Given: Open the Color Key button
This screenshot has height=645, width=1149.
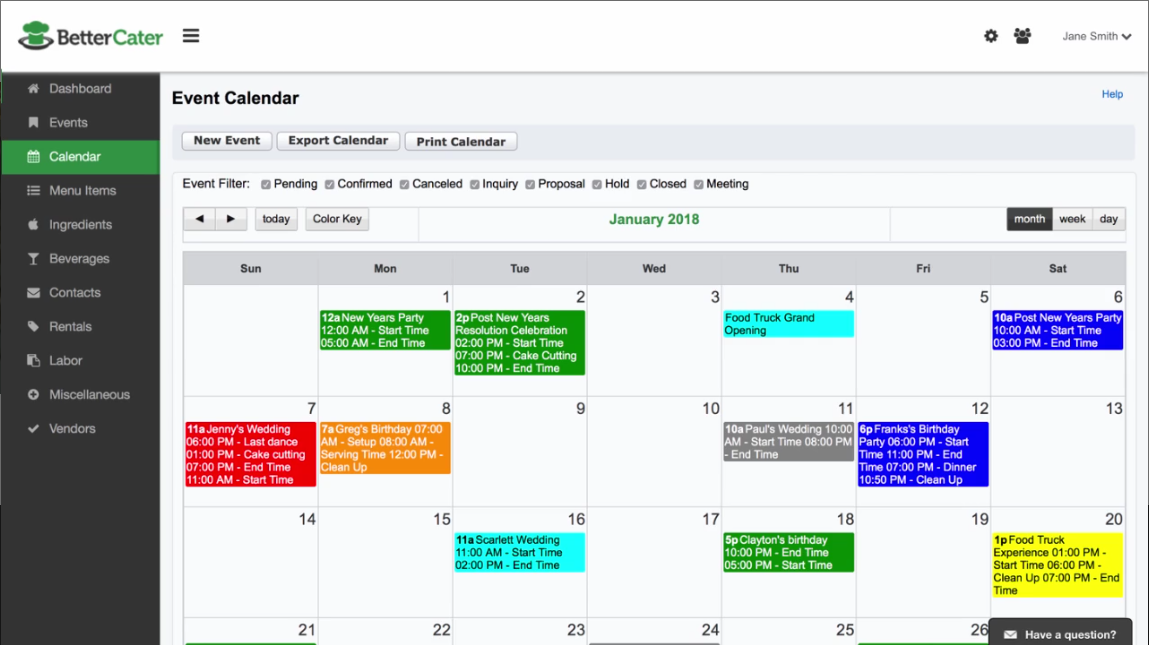Looking at the screenshot, I should pos(337,218).
